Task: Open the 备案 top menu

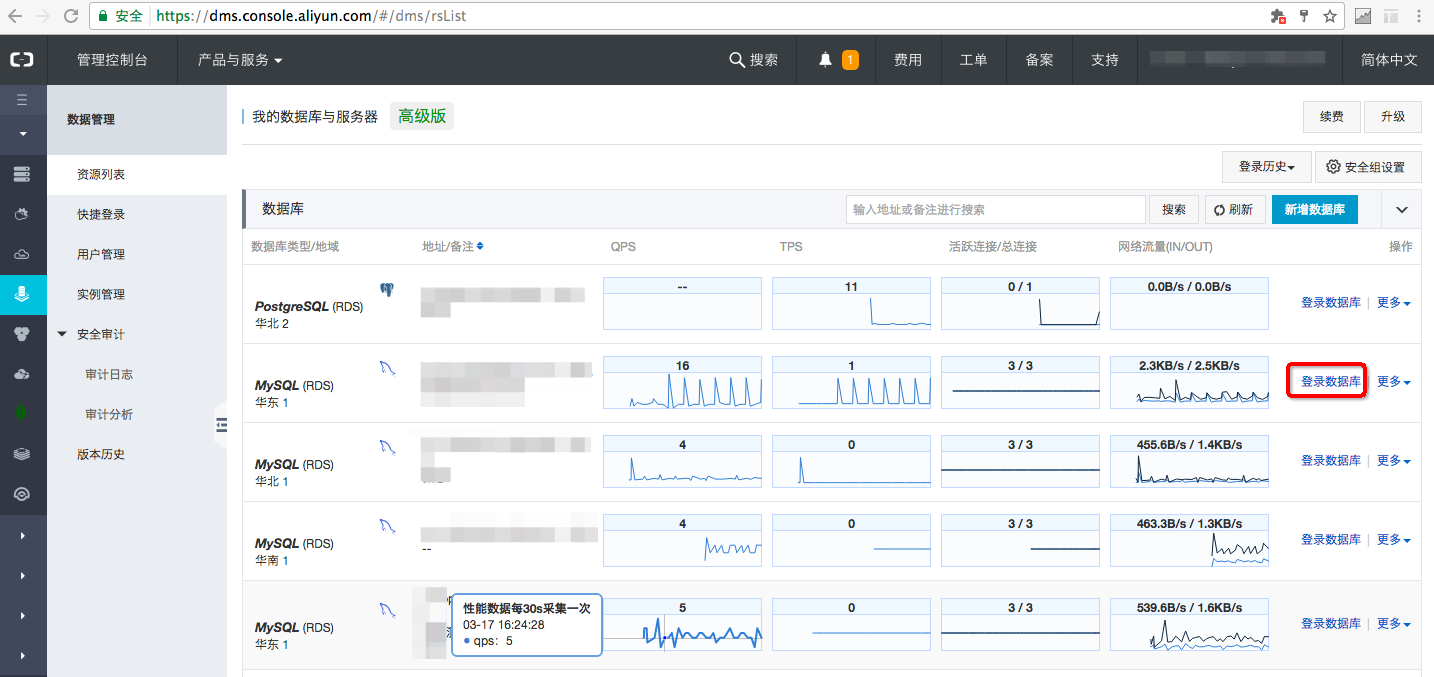Action: [x=1040, y=60]
